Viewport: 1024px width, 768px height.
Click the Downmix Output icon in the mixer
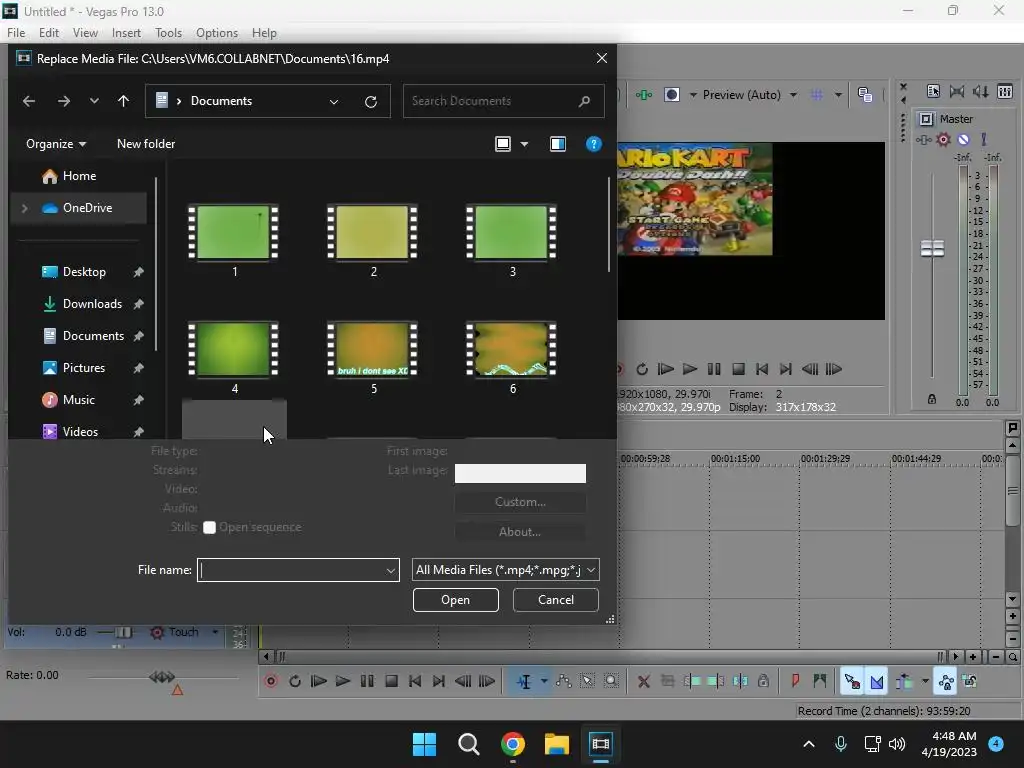(x=957, y=91)
